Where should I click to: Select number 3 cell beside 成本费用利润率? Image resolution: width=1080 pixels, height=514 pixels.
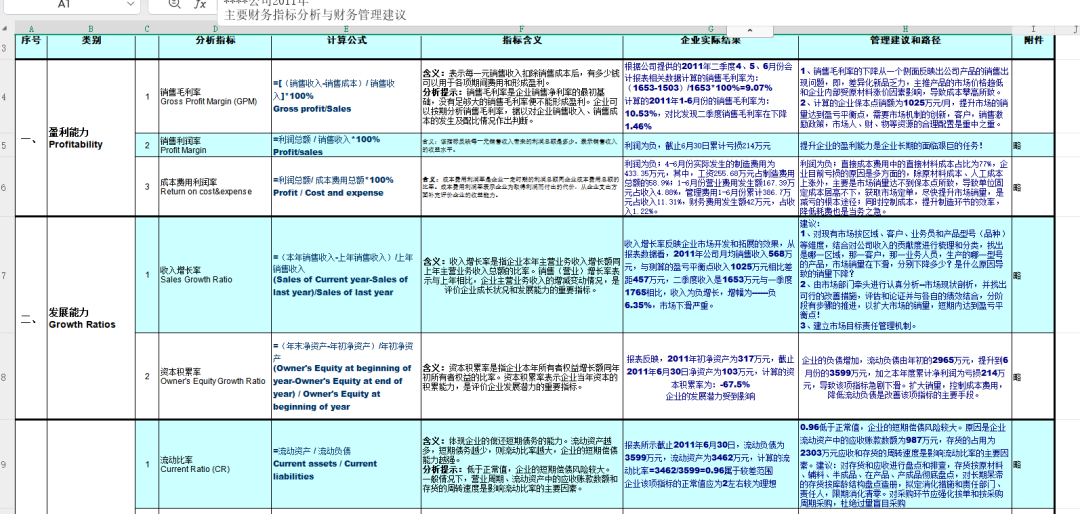click(x=147, y=187)
